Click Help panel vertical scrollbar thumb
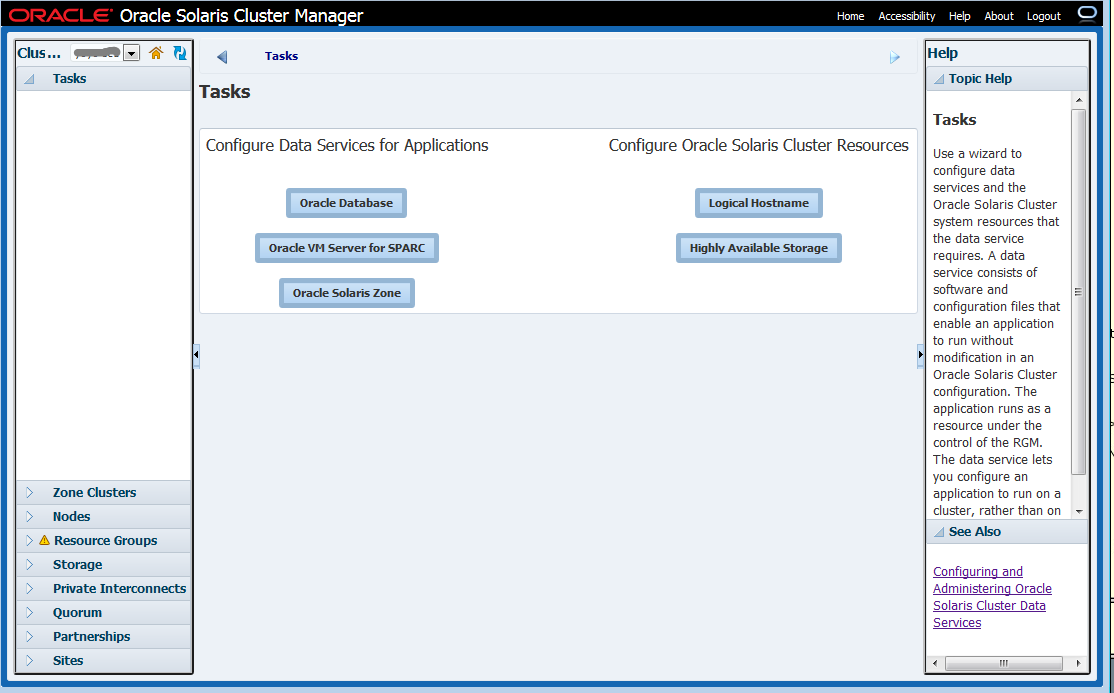The width and height of the screenshot is (1114, 693). (x=1078, y=291)
